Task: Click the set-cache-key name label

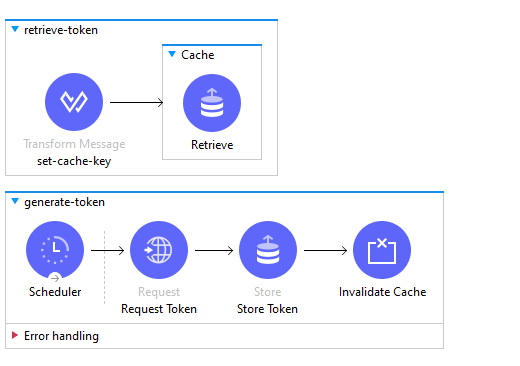Action: point(74,161)
